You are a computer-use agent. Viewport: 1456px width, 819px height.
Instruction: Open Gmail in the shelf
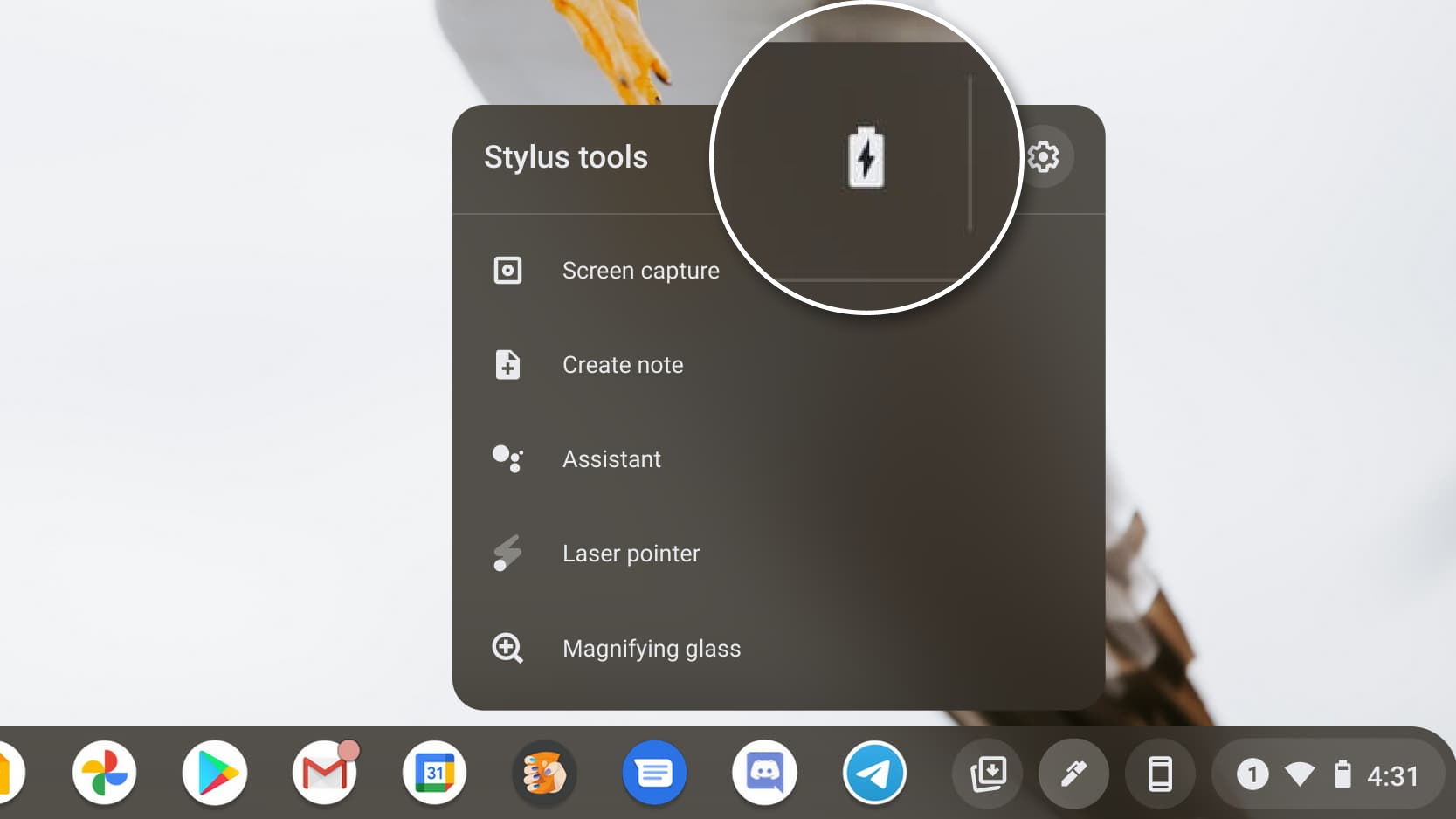click(325, 774)
